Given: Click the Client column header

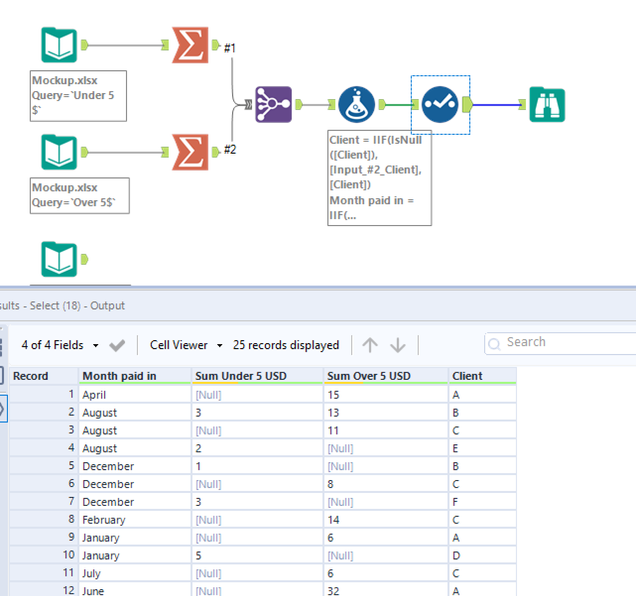Looking at the screenshot, I should coord(482,376).
